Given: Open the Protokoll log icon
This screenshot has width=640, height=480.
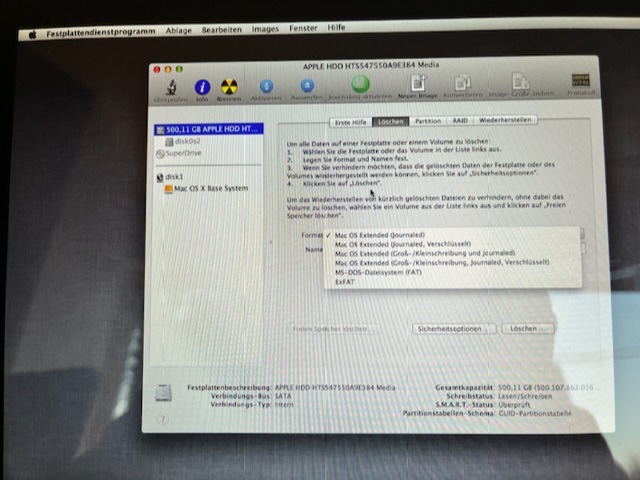Looking at the screenshot, I should point(580,80).
